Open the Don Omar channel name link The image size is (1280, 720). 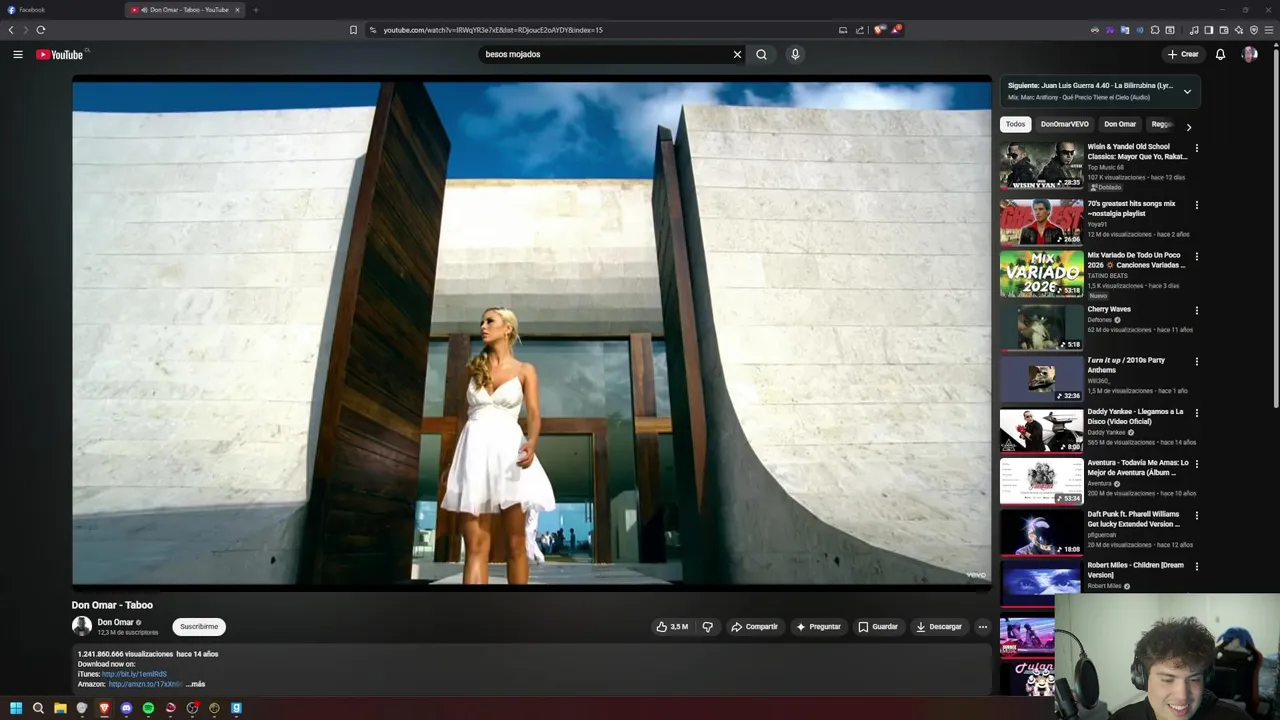pos(115,622)
